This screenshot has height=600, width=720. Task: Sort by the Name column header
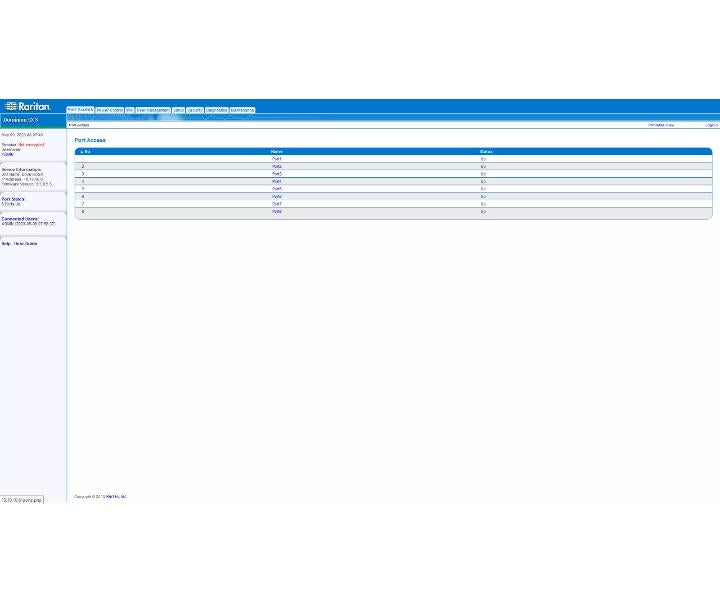[276, 151]
